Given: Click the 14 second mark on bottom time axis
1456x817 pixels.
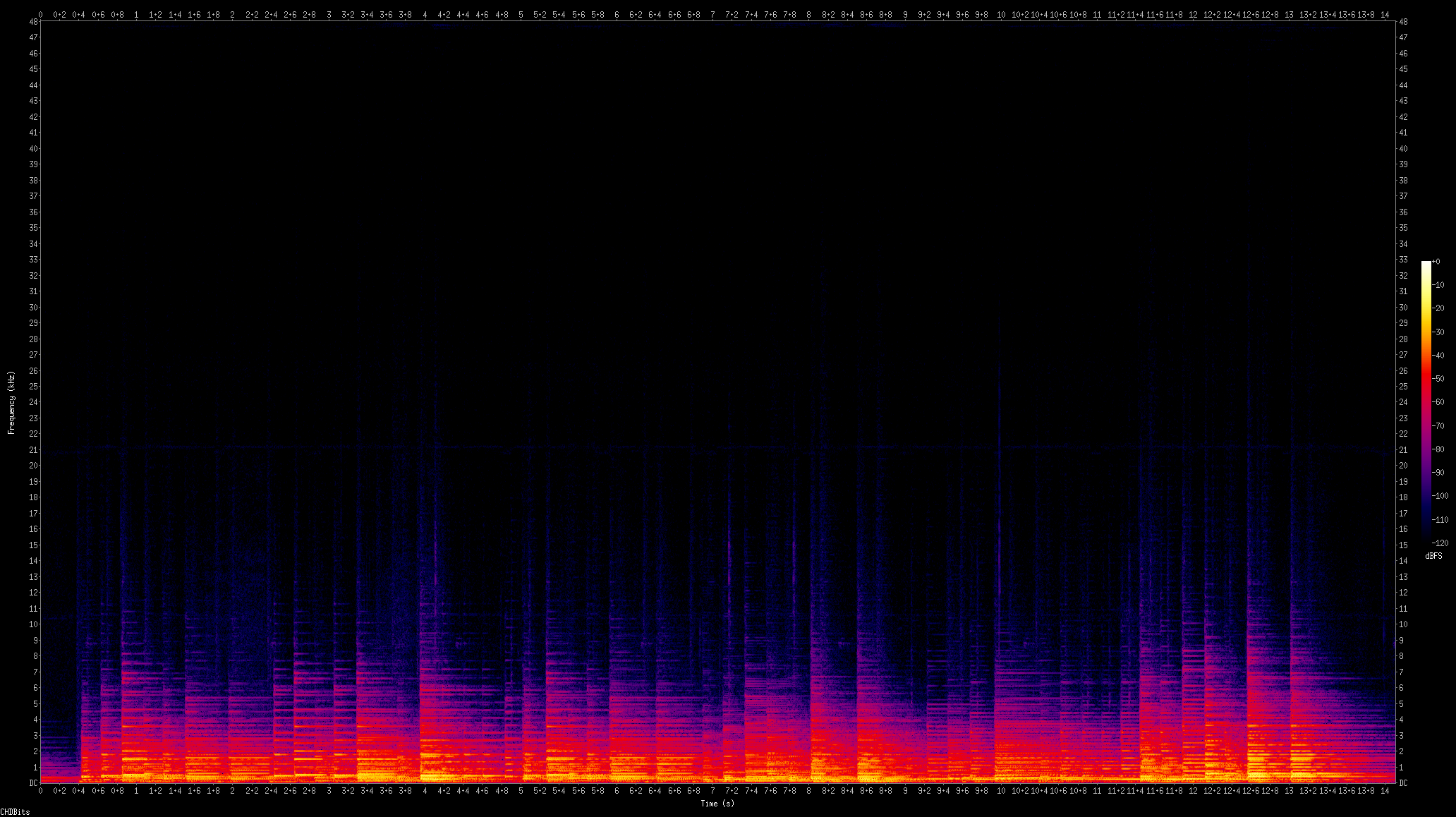Looking at the screenshot, I should (1385, 791).
